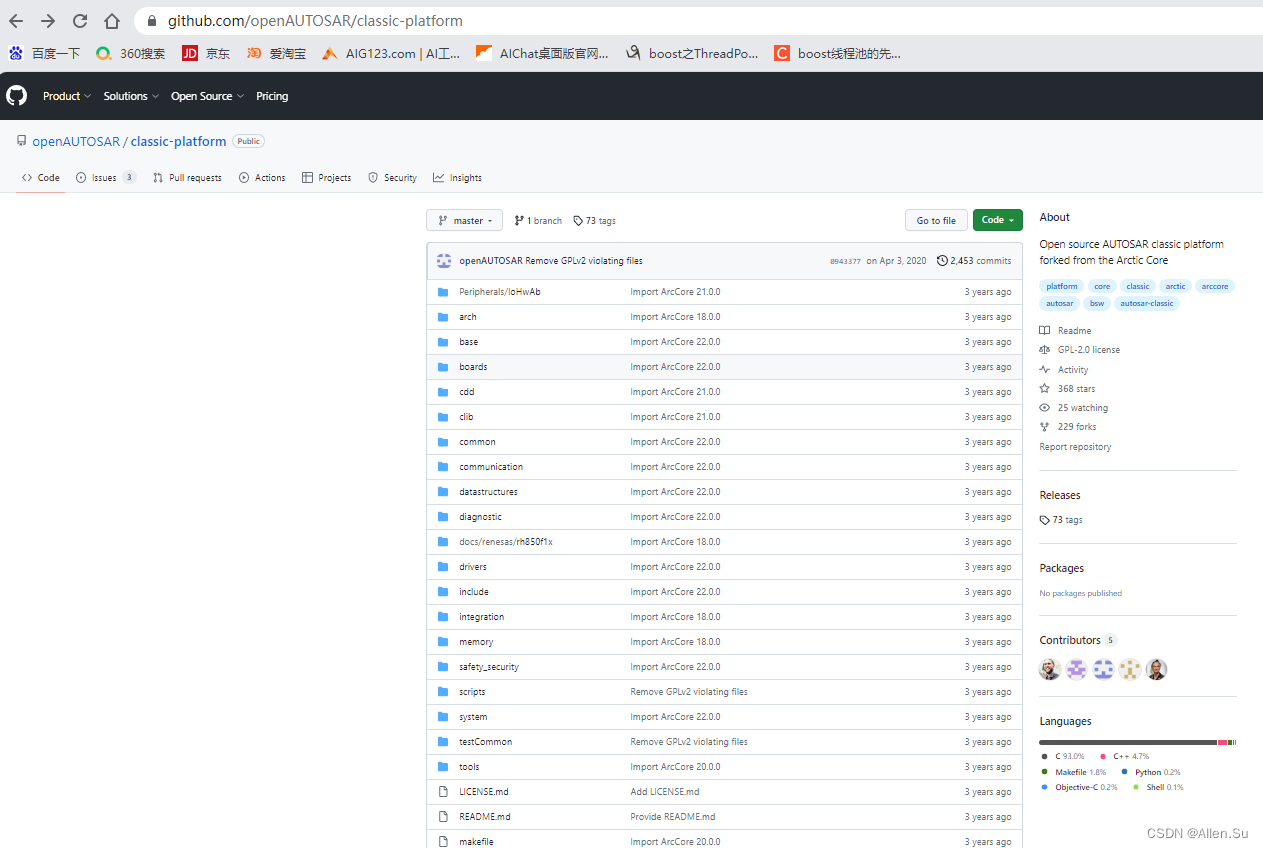This screenshot has height=848, width=1263.
Task: View the 25 watching link
Action: point(1074,408)
